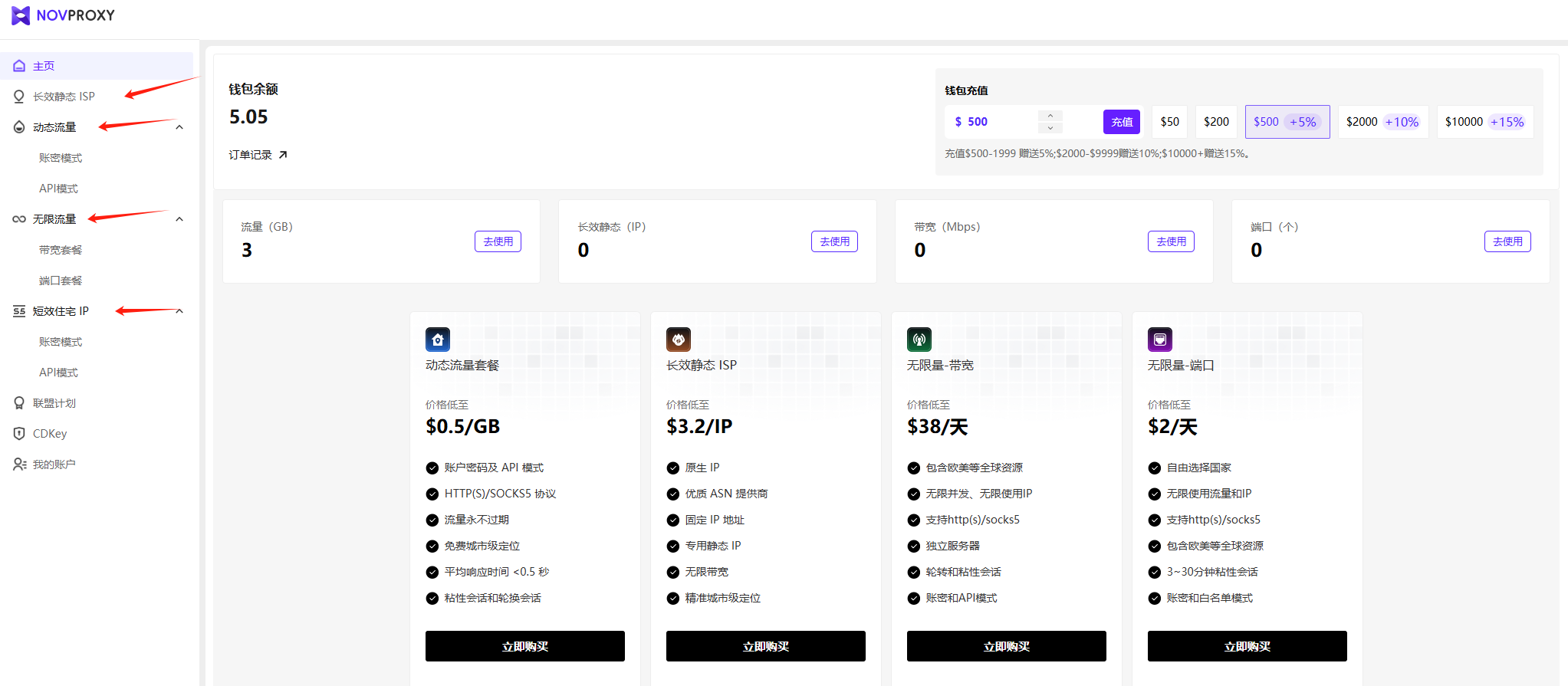Open 端口套餐 submenu item

point(61,281)
